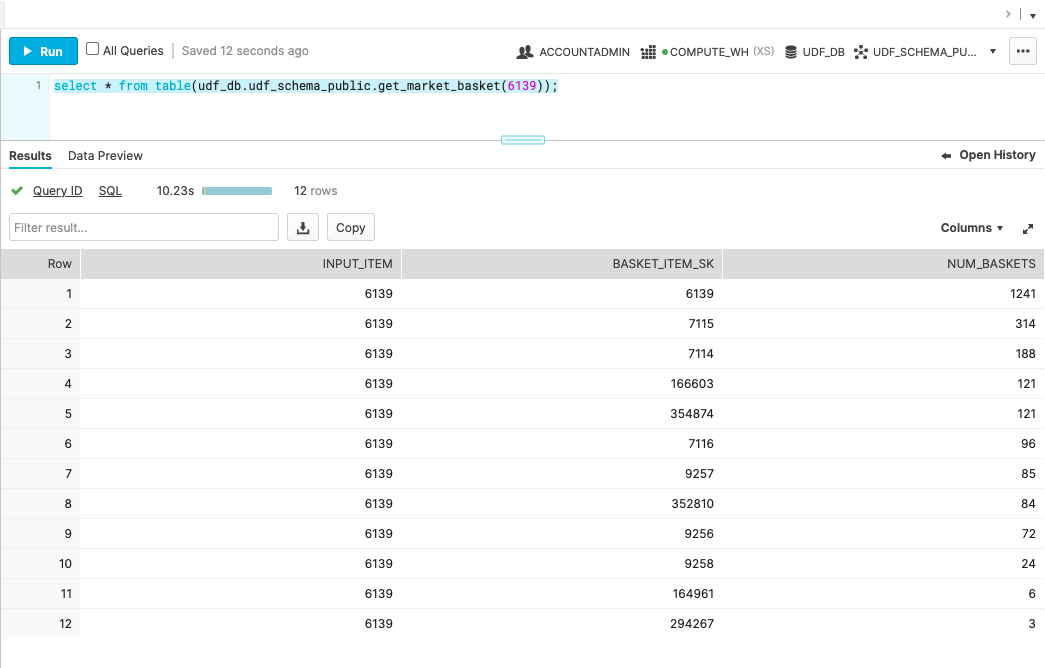Open the Columns dropdown
Image resolution: width=1045 pixels, height=668 pixels.
[972, 228]
